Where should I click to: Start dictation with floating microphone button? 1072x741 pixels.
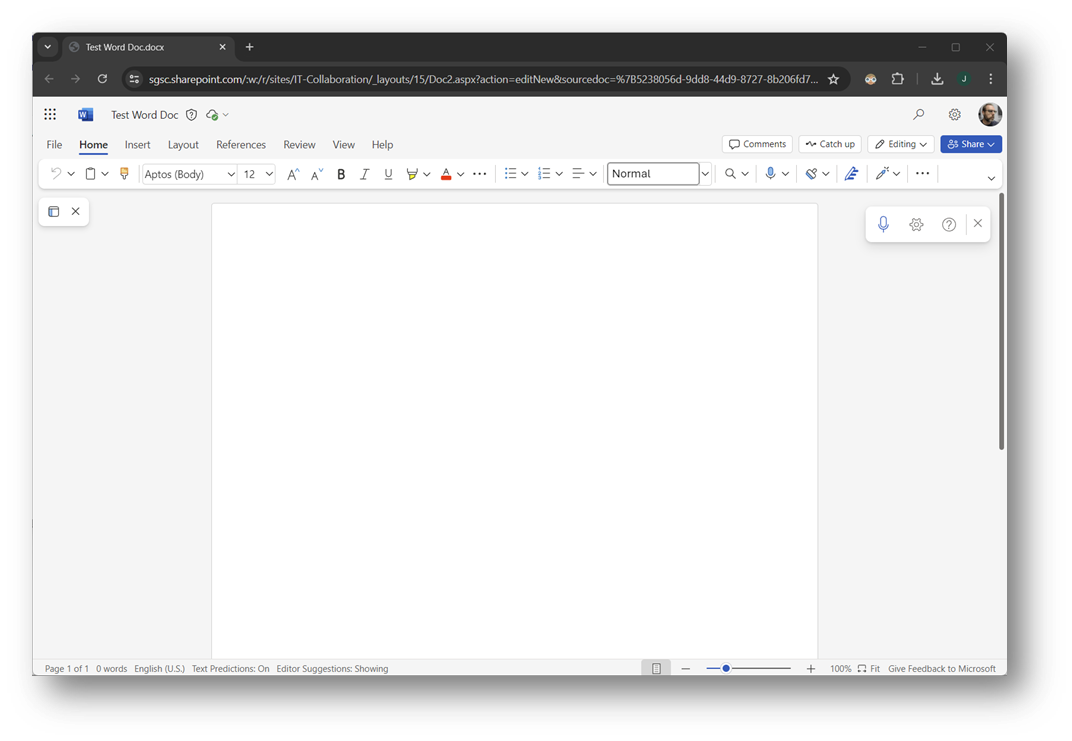pos(883,224)
